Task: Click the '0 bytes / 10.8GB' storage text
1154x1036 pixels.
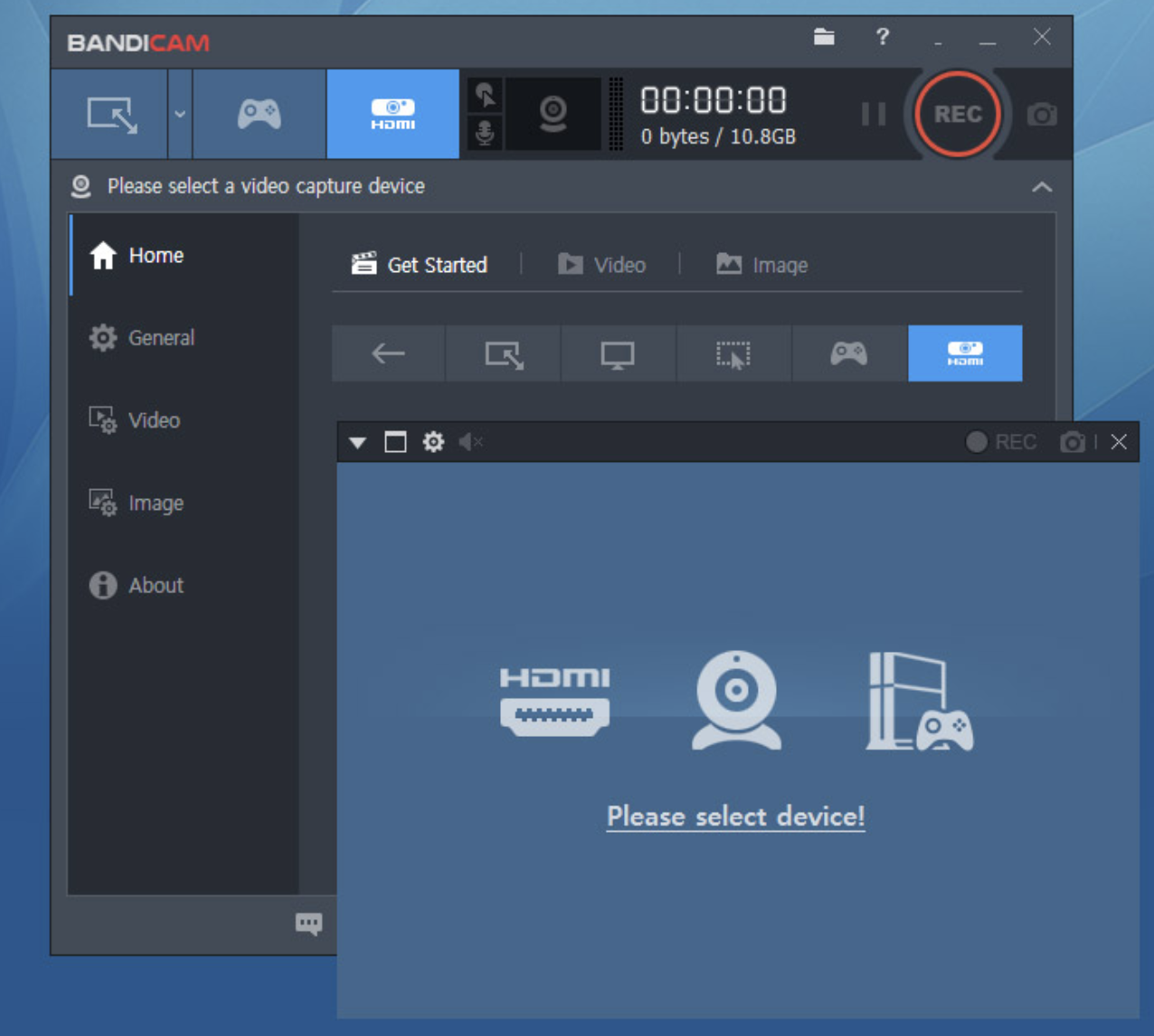Action: point(718,137)
